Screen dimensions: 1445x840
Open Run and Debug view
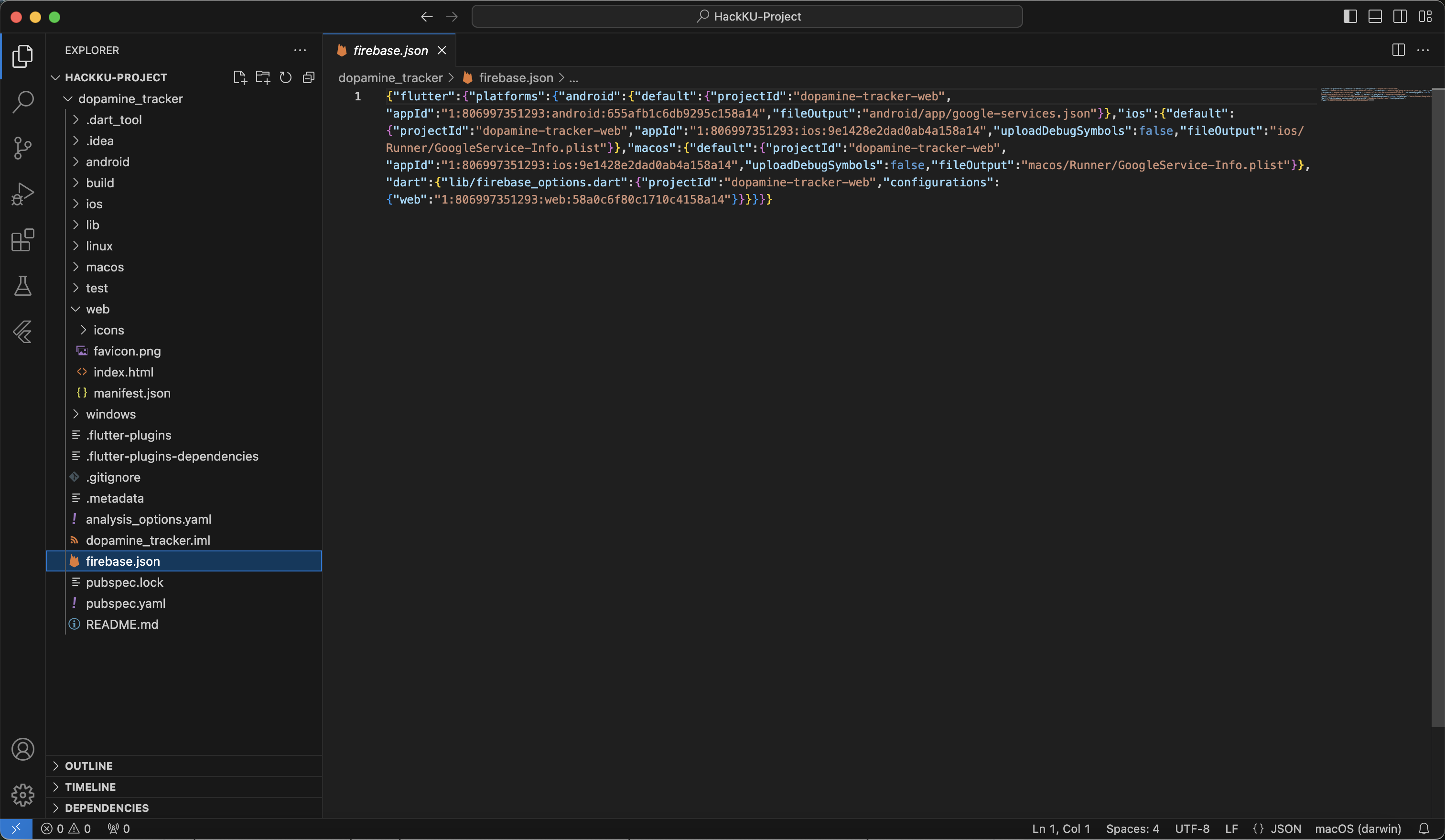pyautogui.click(x=23, y=194)
